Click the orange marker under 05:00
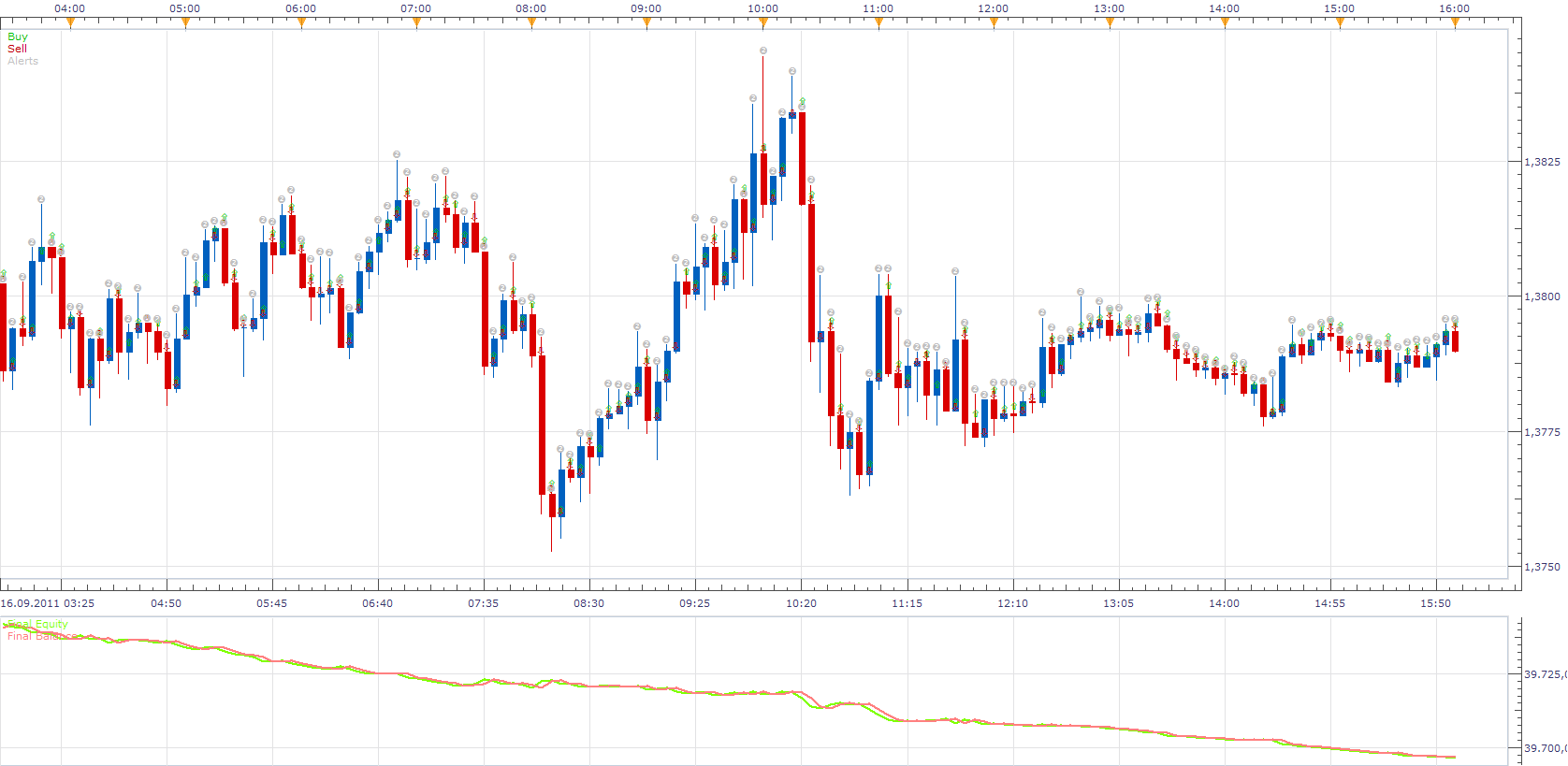This screenshot has width=1568, height=766. pyautogui.click(x=185, y=22)
